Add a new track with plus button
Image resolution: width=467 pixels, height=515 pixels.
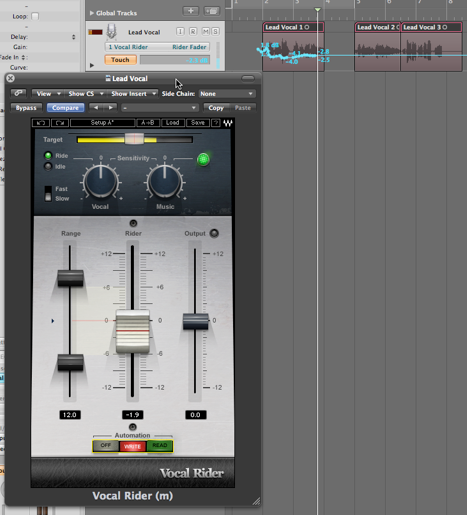[x=190, y=11]
